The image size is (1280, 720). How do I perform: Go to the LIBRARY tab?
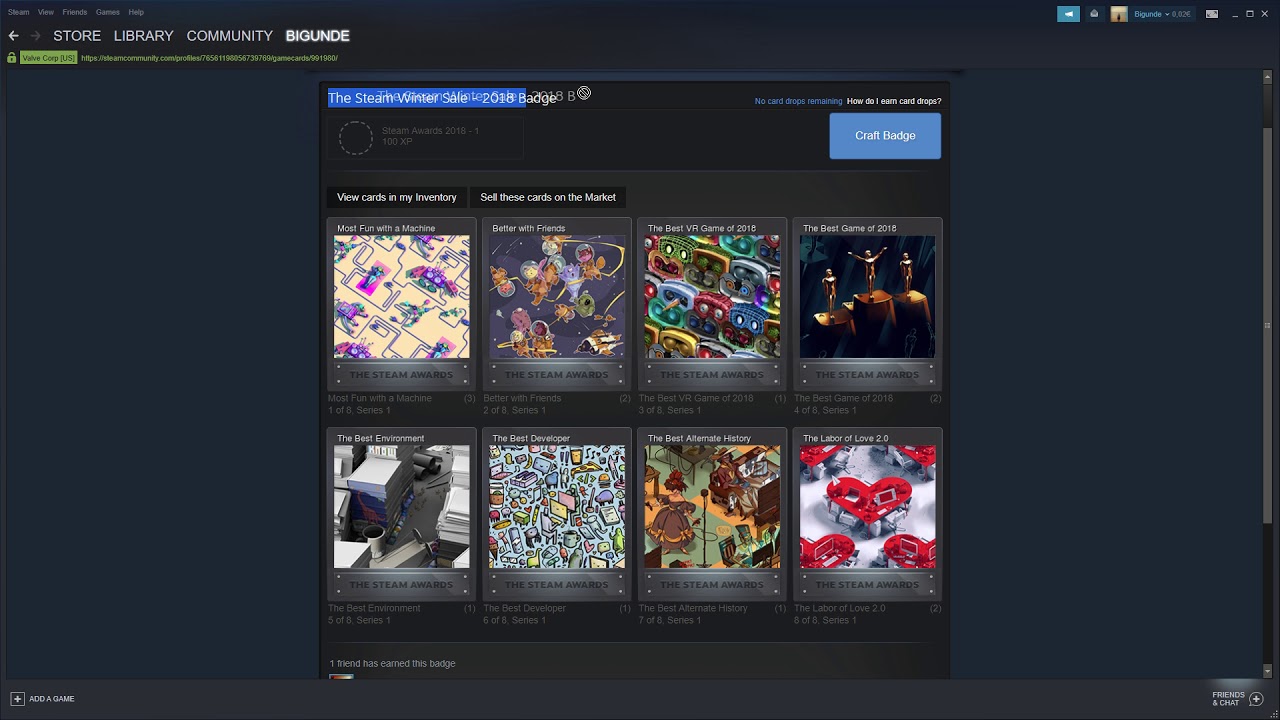[144, 36]
